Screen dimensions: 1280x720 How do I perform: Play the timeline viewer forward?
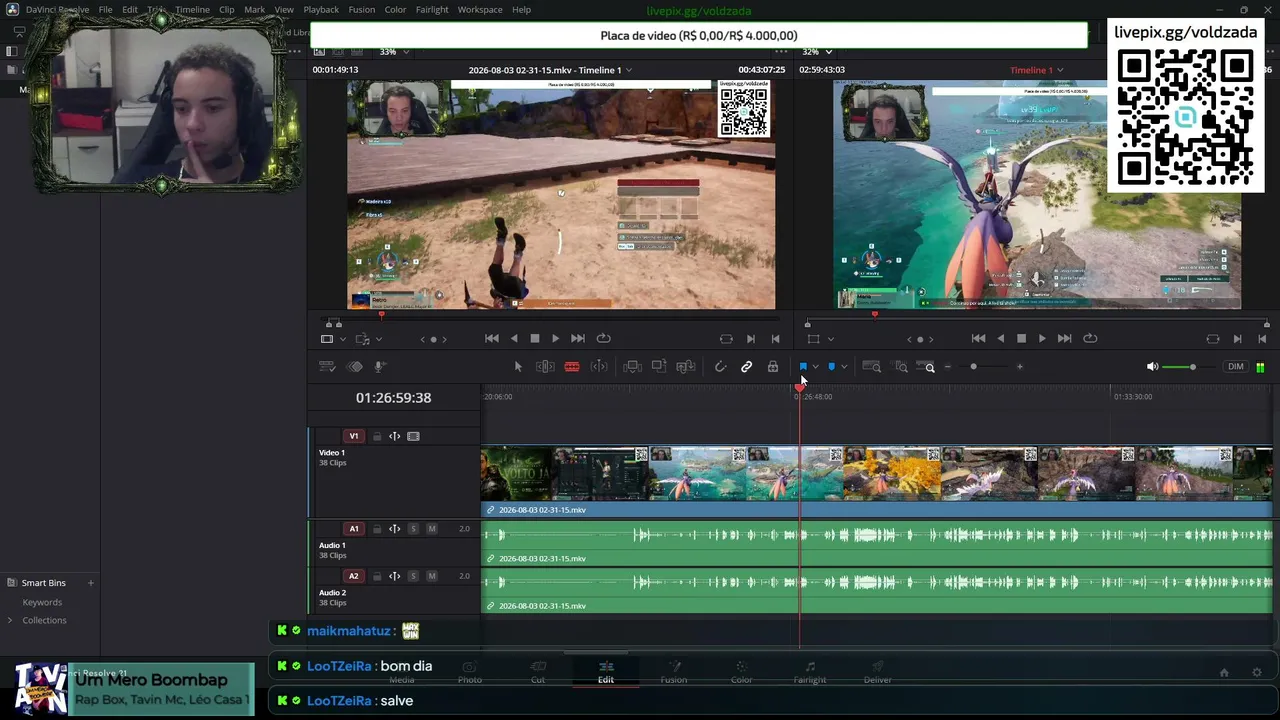(1042, 339)
